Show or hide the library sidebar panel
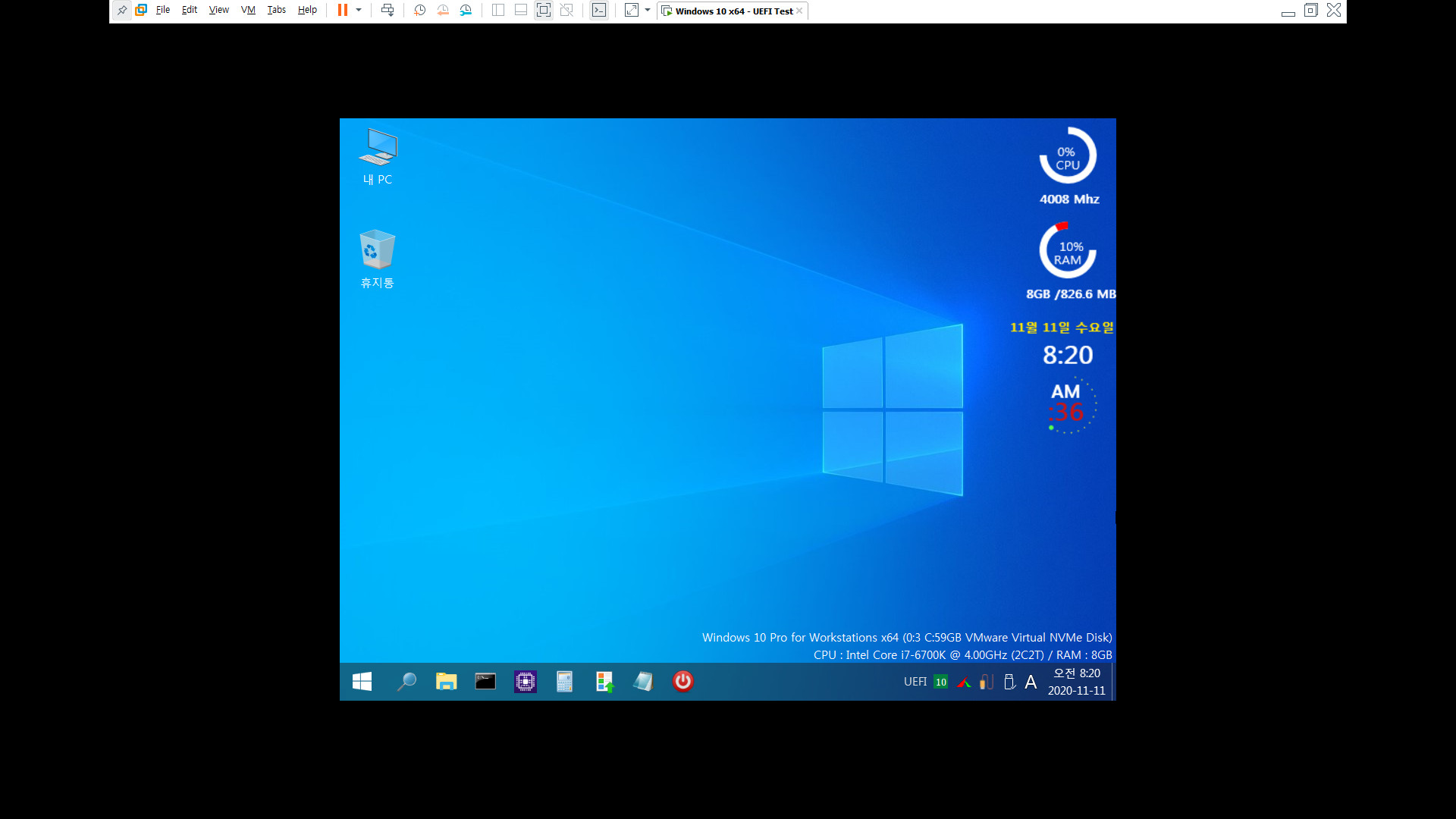The height and width of the screenshot is (819, 1456). 498,11
